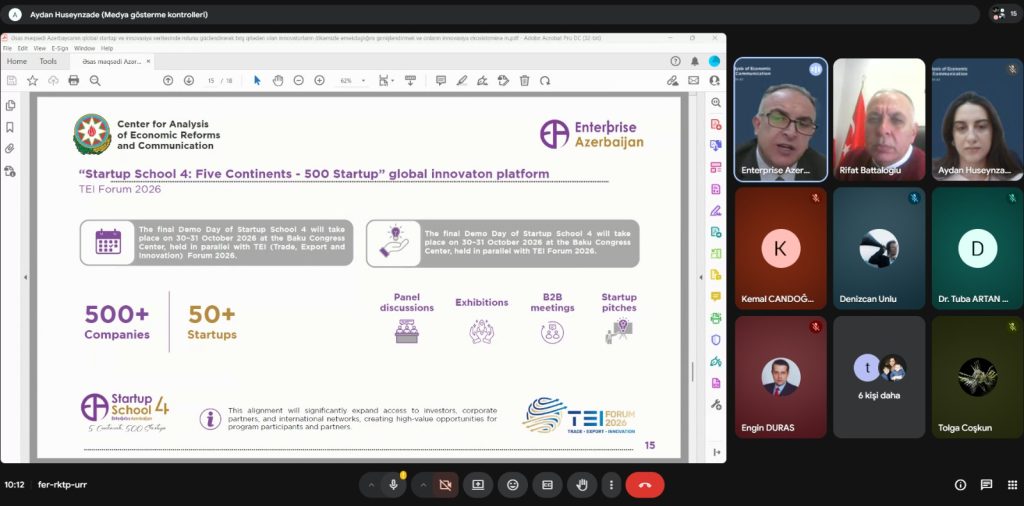This screenshot has width=1024, height=506.
Task: Click the Acrobat vertical scrollbar
Action: point(692,370)
